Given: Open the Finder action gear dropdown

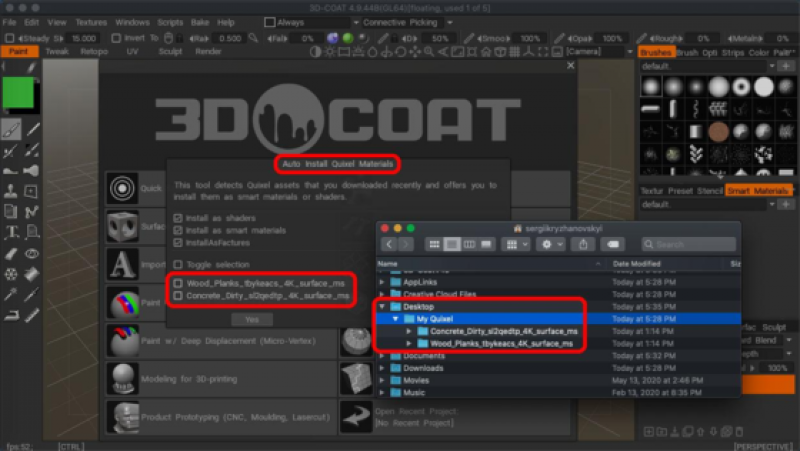Looking at the screenshot, I should pos(551,244).
